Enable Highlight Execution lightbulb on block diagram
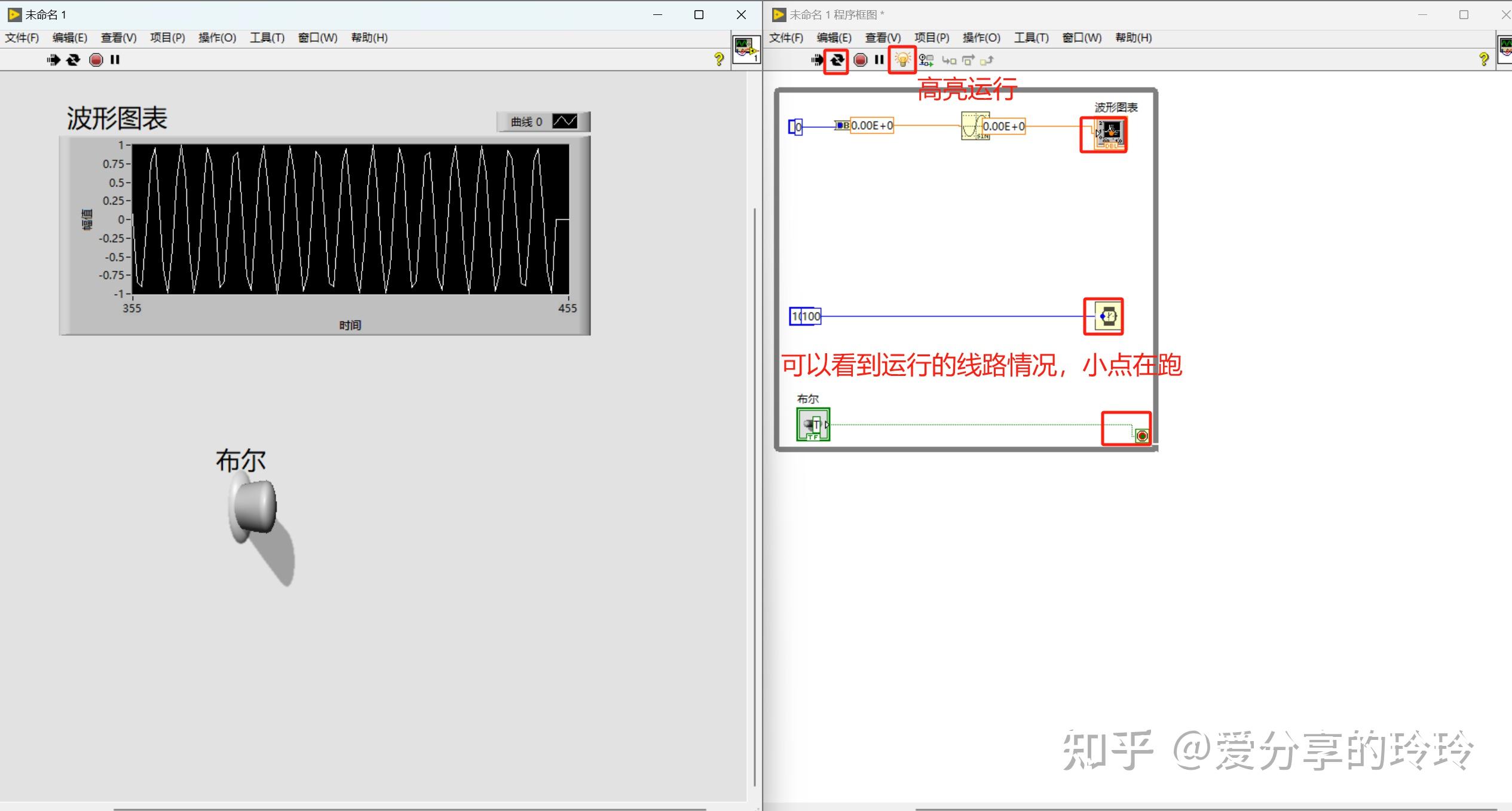This screenshot has height=811, width=1512. (x=902, y=60)
